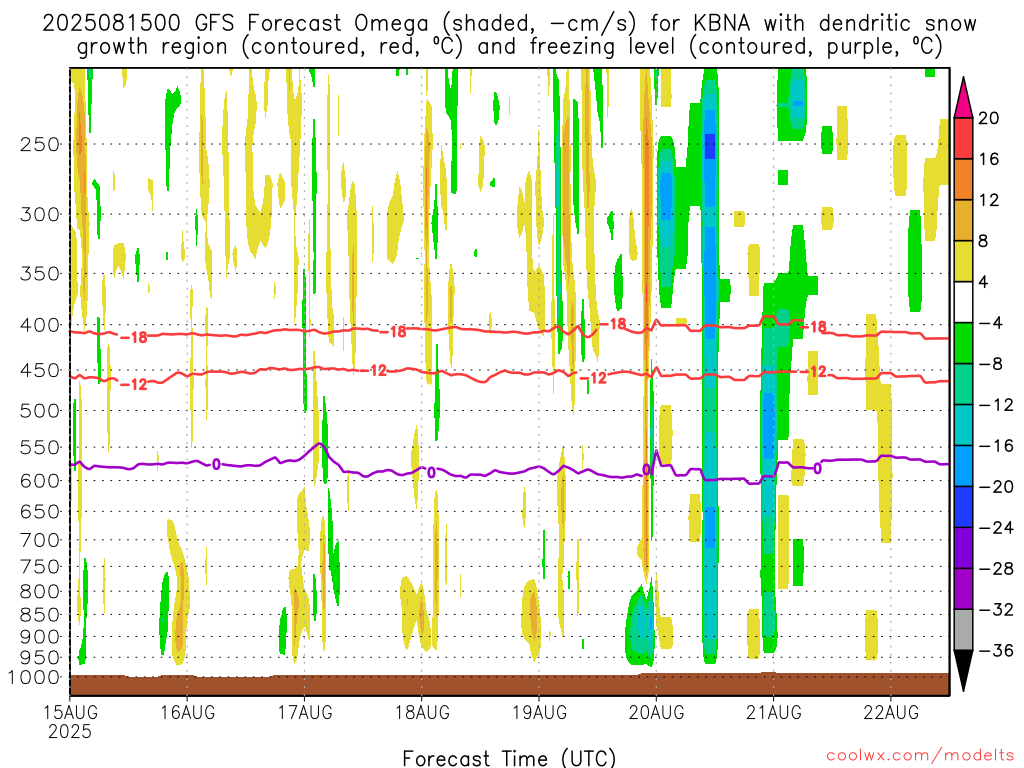Click the coolwx.com/modelts source link
Screen dimensions: 1024x768
(920, 756)
